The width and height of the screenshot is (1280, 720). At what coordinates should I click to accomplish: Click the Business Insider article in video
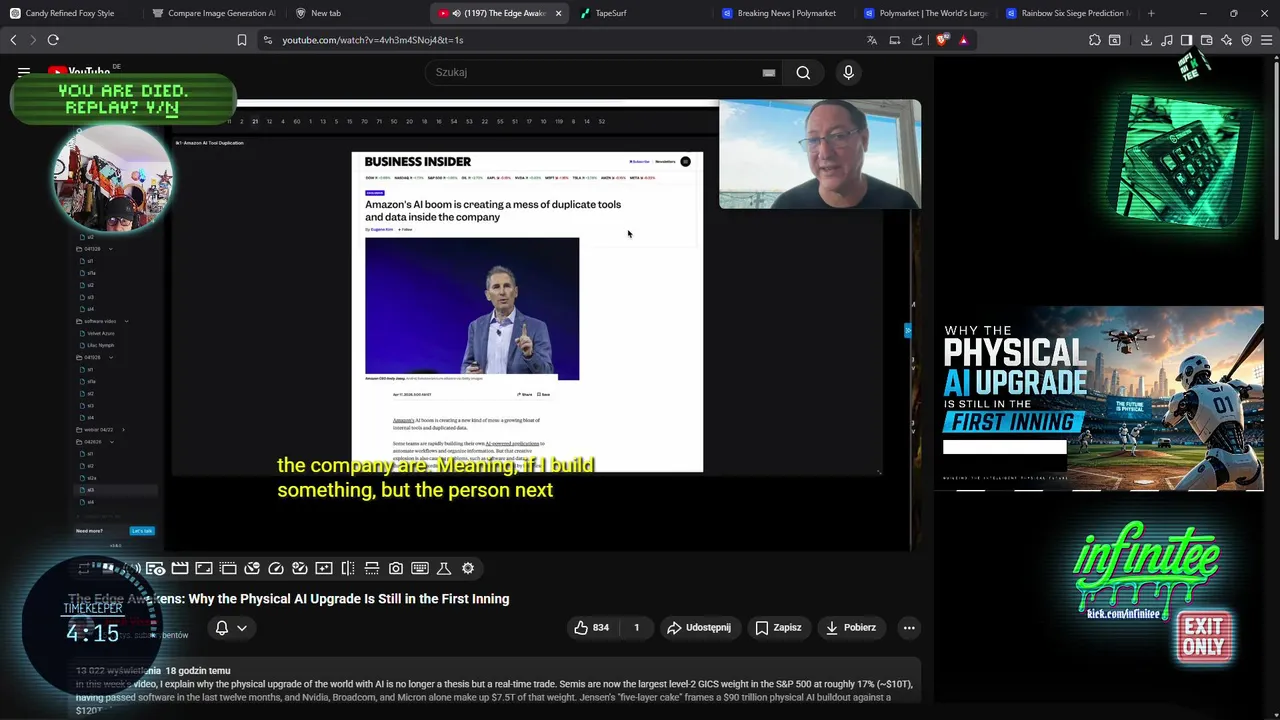point(527,311)
